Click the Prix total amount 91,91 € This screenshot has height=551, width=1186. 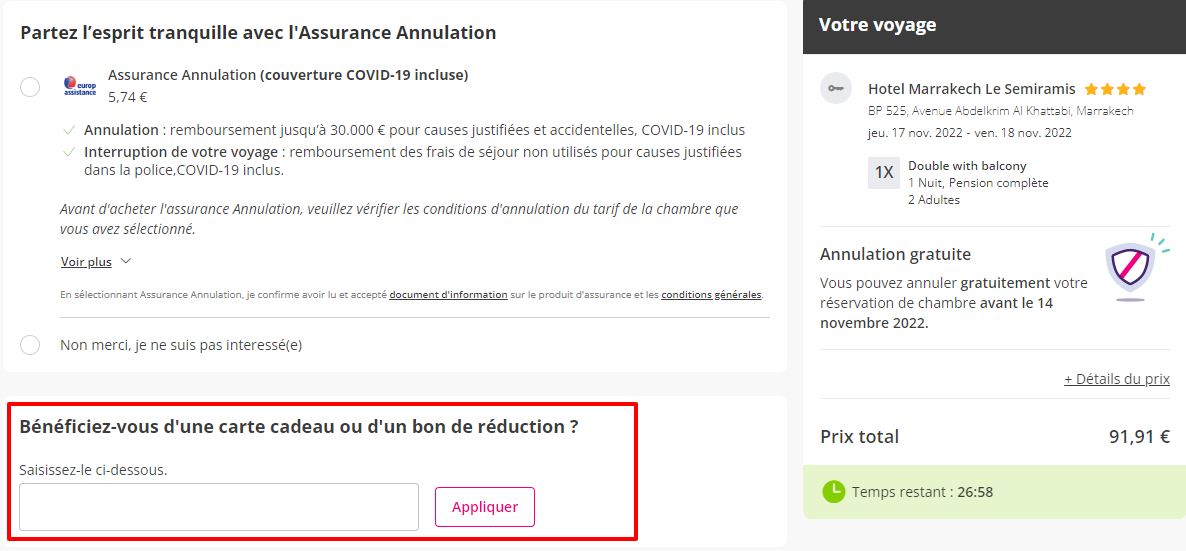[1139, 437]
